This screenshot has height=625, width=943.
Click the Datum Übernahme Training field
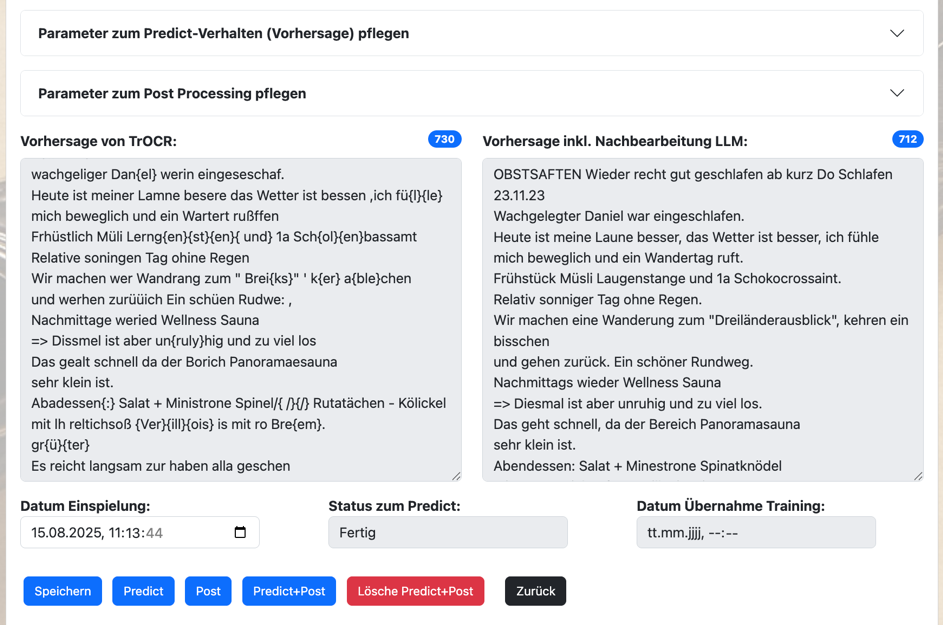coord(756,532)
